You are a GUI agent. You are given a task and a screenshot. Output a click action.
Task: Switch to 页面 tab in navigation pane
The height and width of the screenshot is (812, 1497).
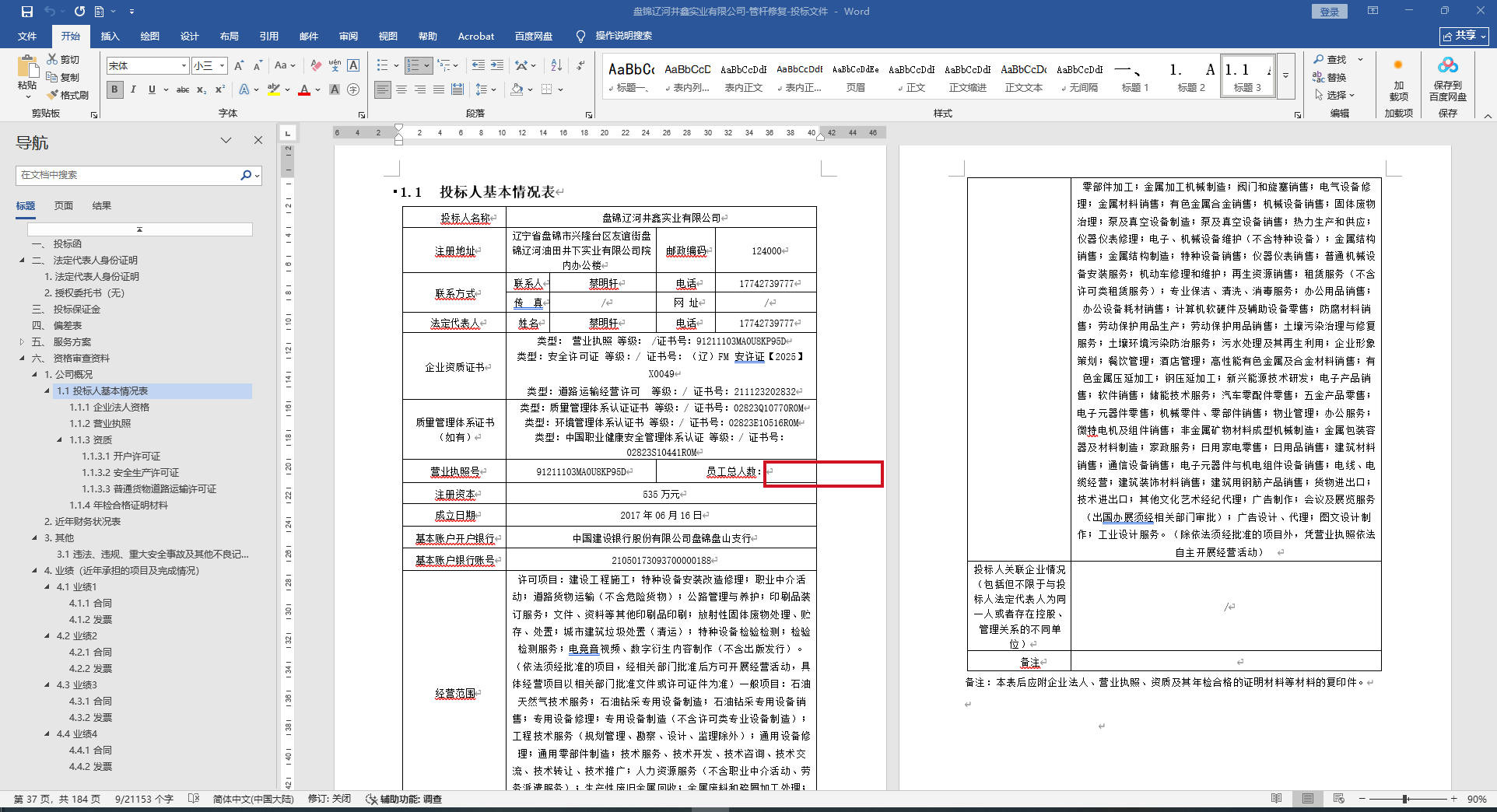(64, 205)
